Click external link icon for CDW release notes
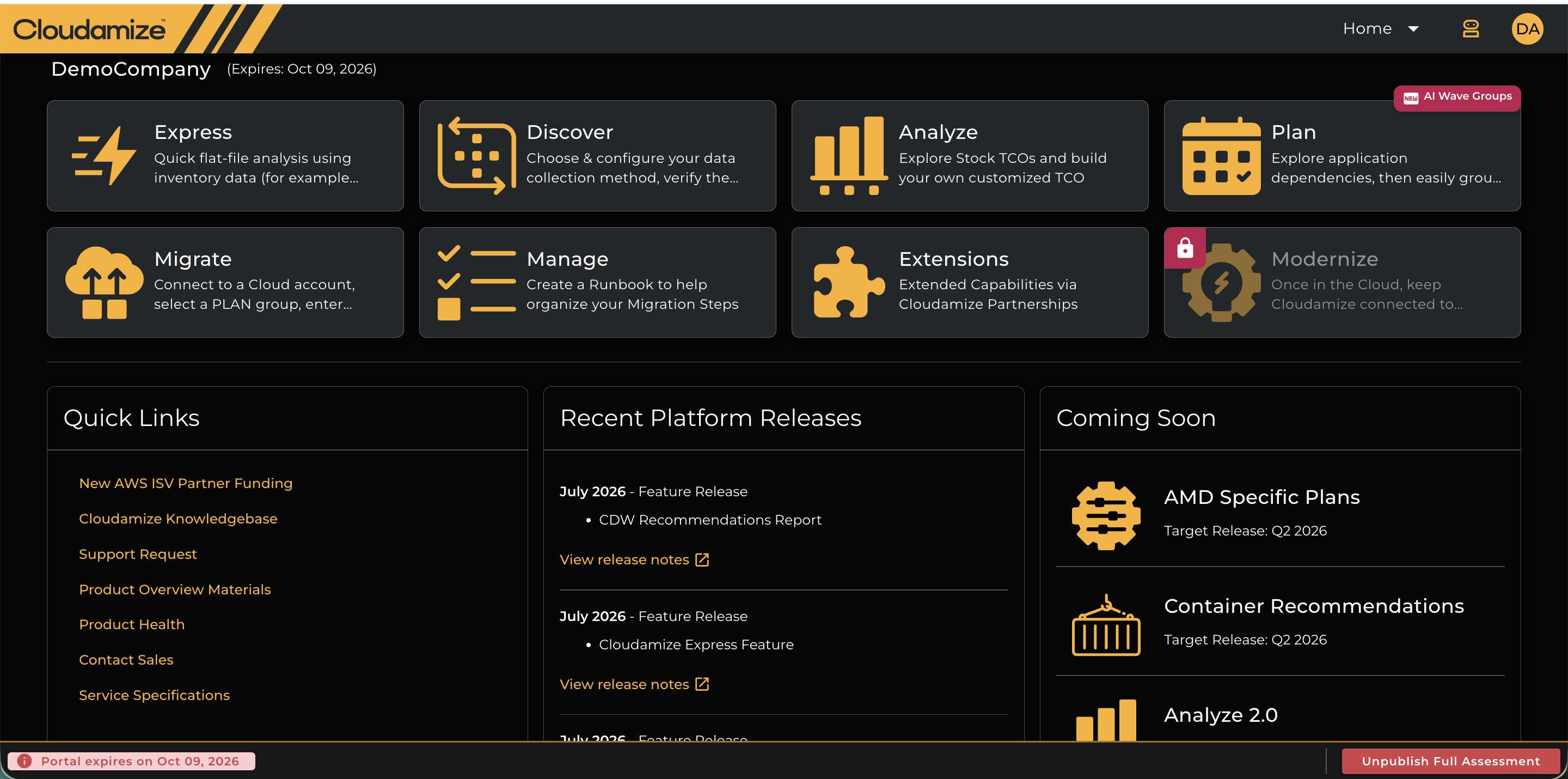Viewport: 1568px width, 779px height. tap(702, 559)
